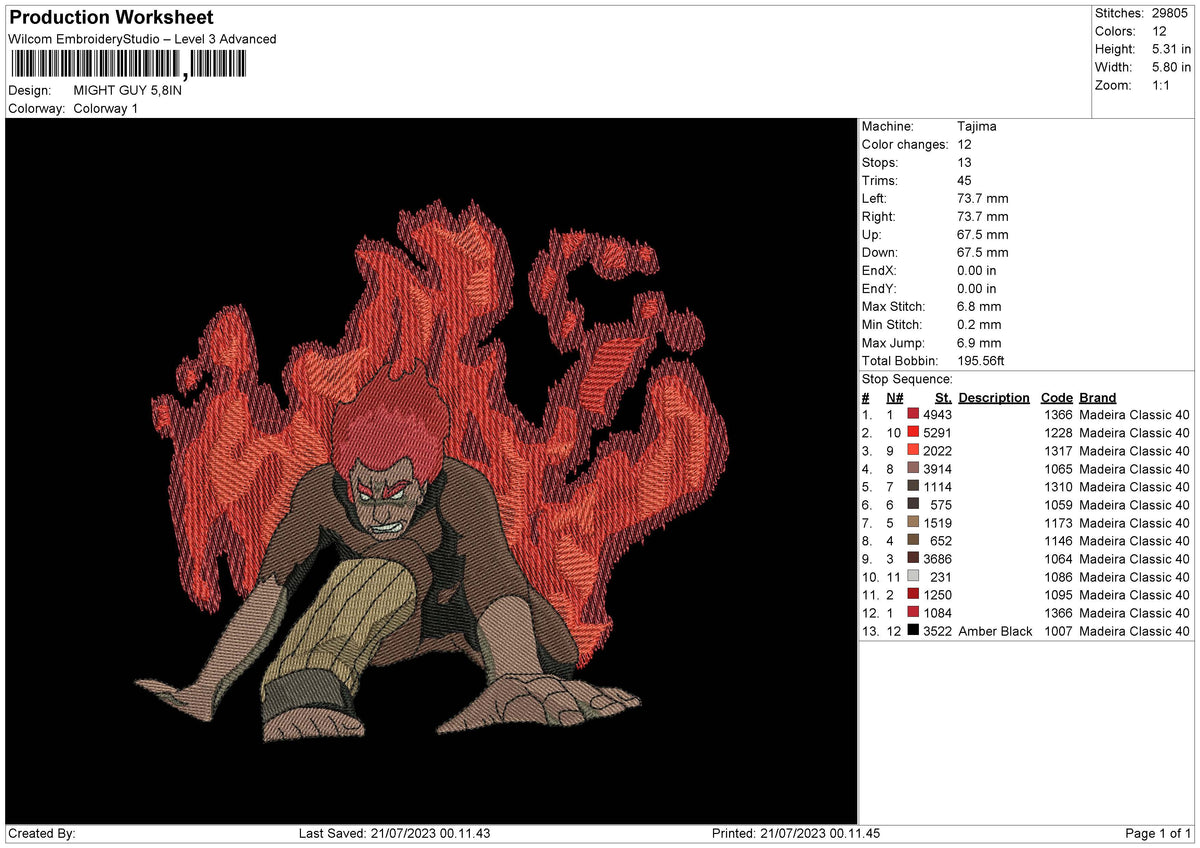Click the design name 'MIGHT GUY 5,8IN'
The image size is (1200, 848).
click(x=128, y=90)
